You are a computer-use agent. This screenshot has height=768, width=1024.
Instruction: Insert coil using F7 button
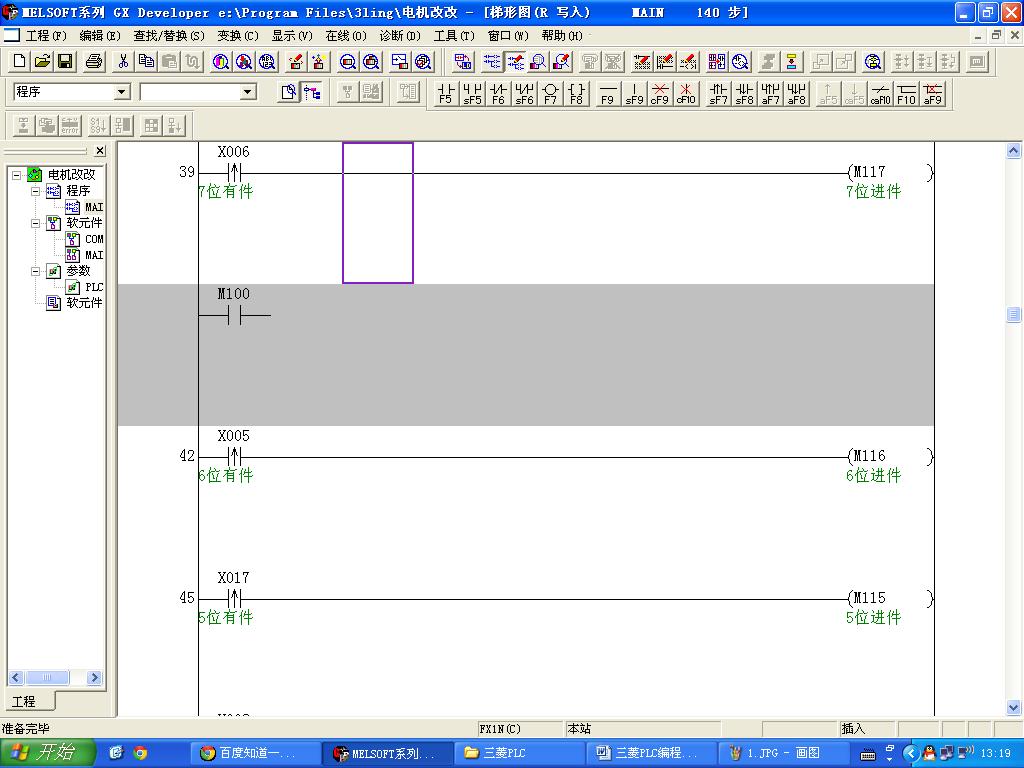(550, 94)
